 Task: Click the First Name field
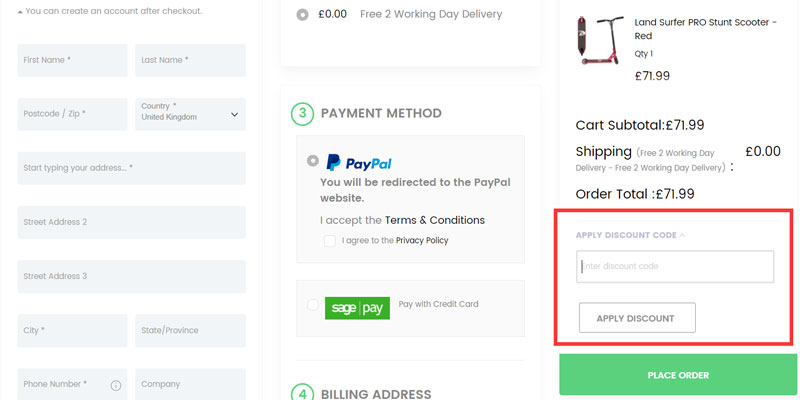pyautogui.click(x=72, y=60)
